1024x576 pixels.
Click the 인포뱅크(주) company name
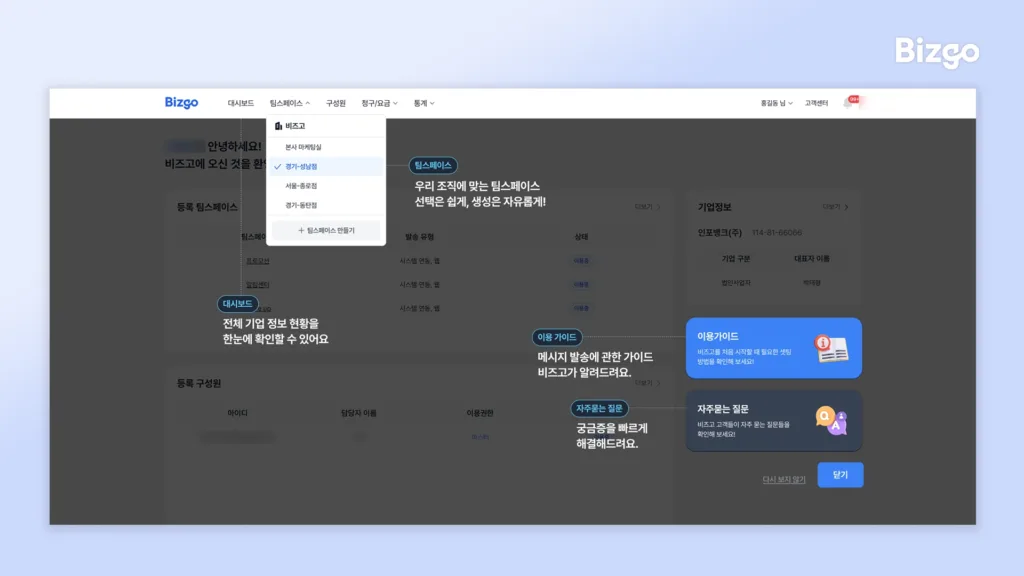coord(719,232)
